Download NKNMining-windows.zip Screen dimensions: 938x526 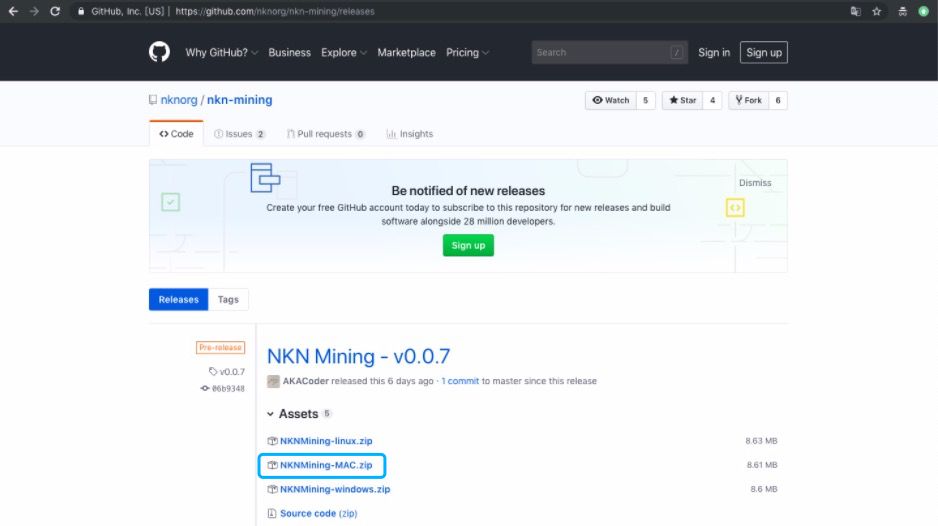[x=335, y=489]
